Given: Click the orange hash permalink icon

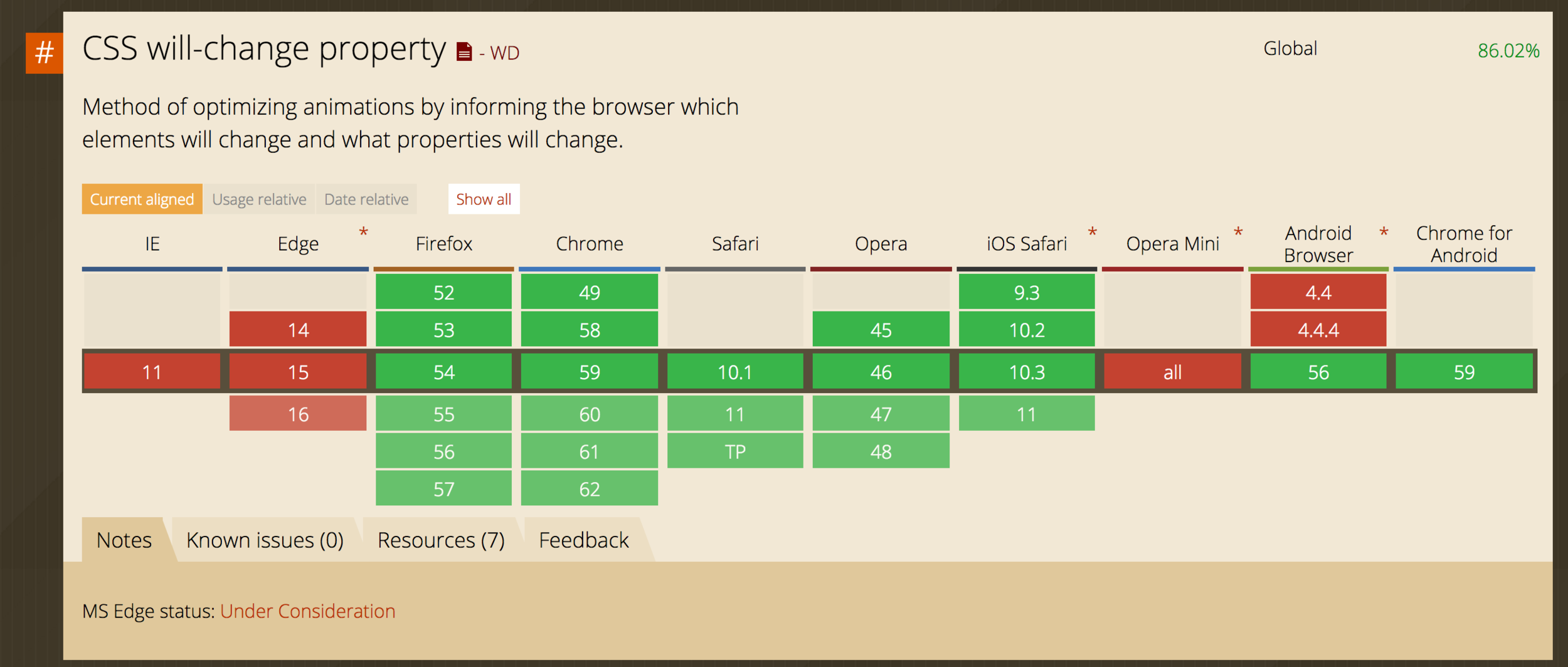Looking at the screenshot, I should 44,53.
